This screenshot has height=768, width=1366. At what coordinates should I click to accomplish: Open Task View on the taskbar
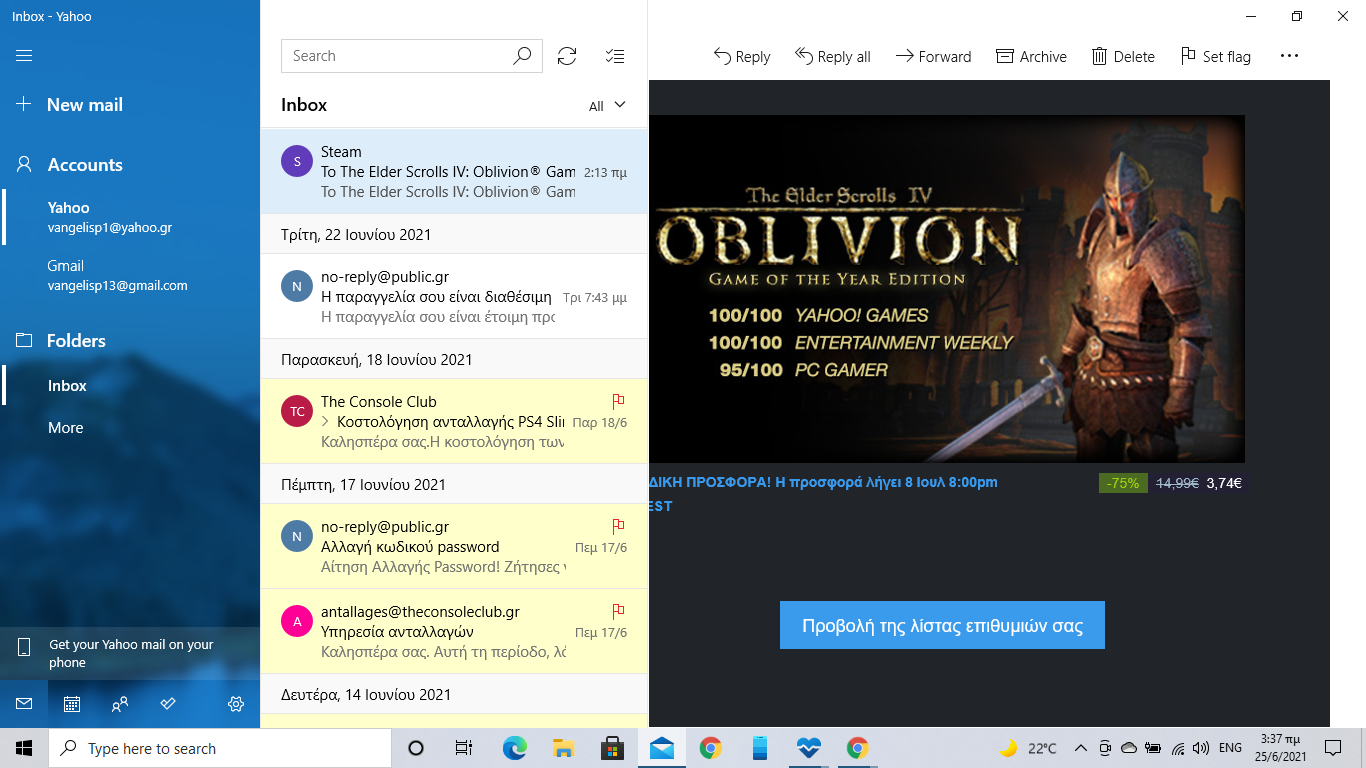pyautogui.click(x=464, y=748)
